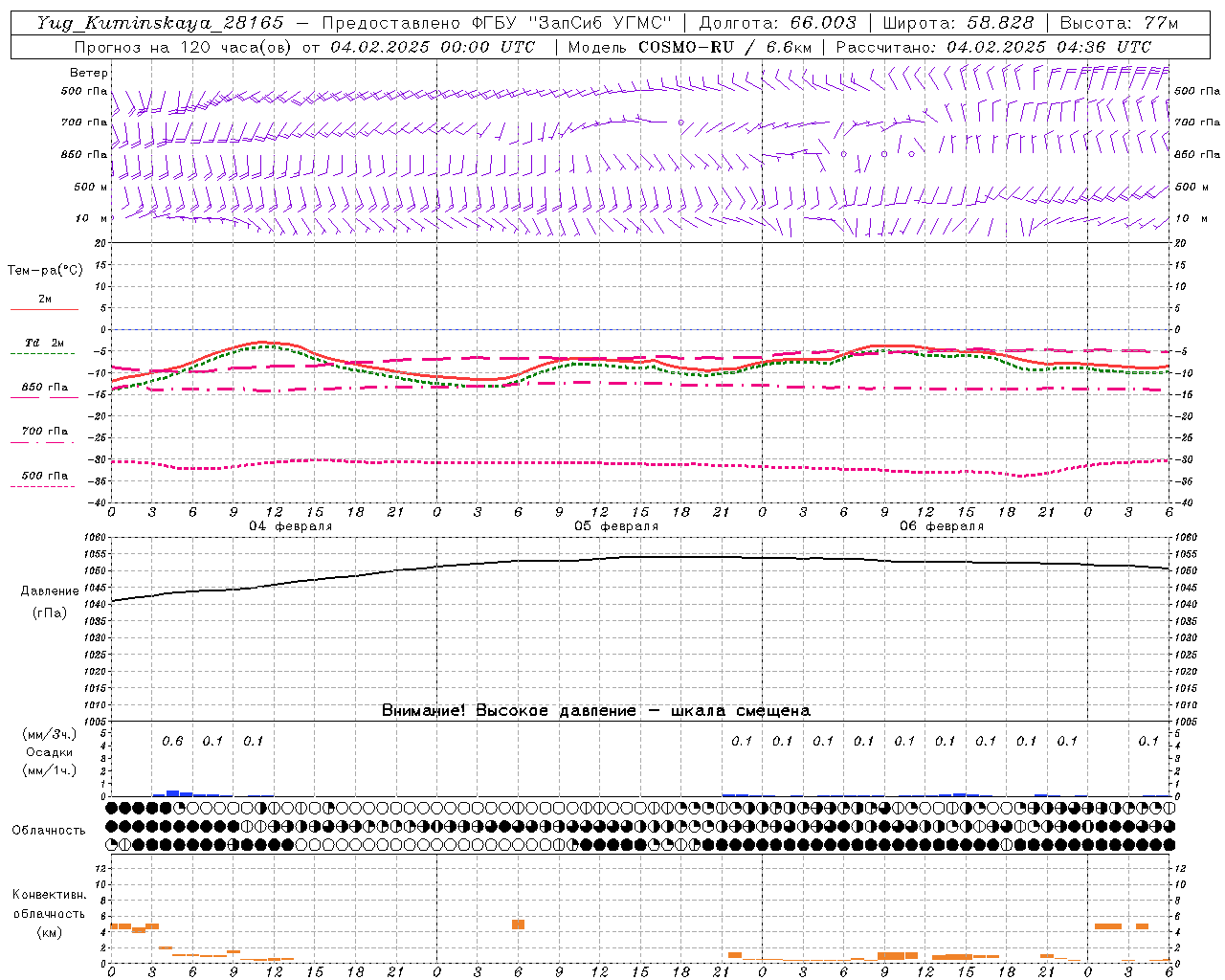Click the 04 февраля date label
1225x980 pixels.
[x=291, y=526]
